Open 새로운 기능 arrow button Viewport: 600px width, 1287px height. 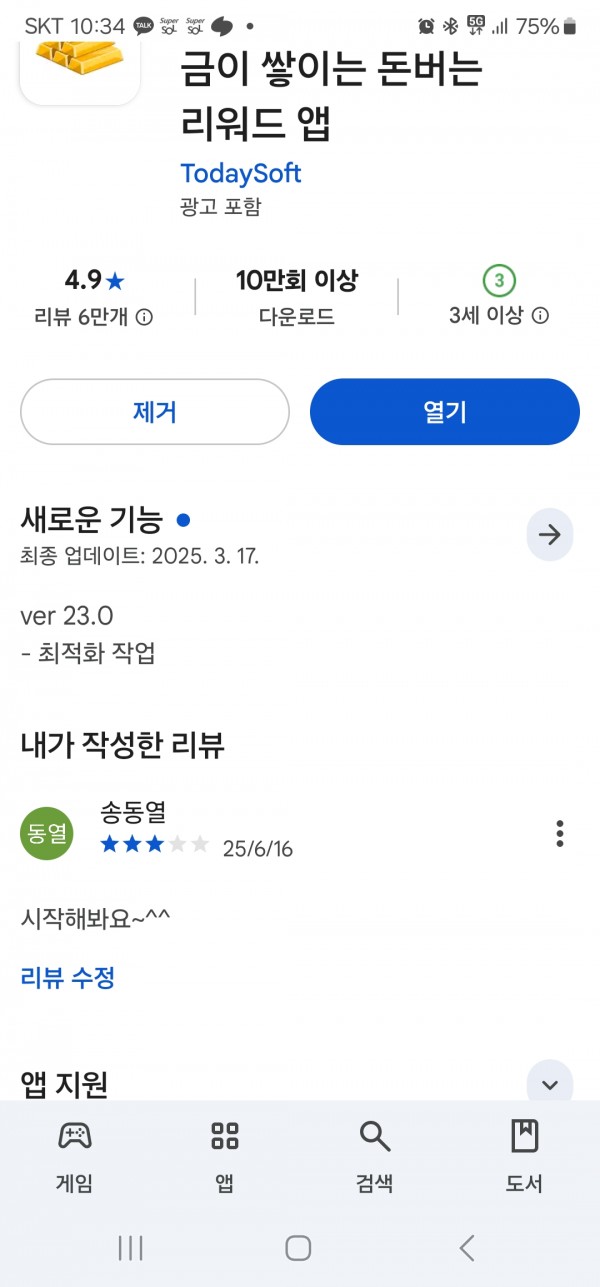point(550,535)
